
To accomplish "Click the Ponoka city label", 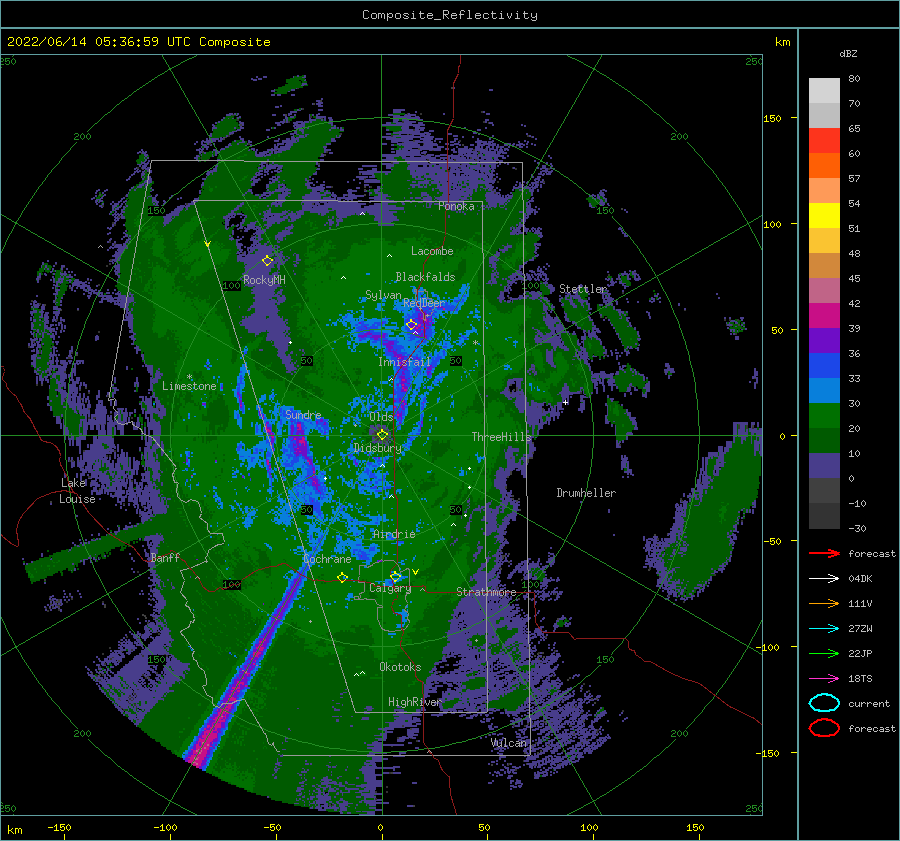I will [456, 206].
